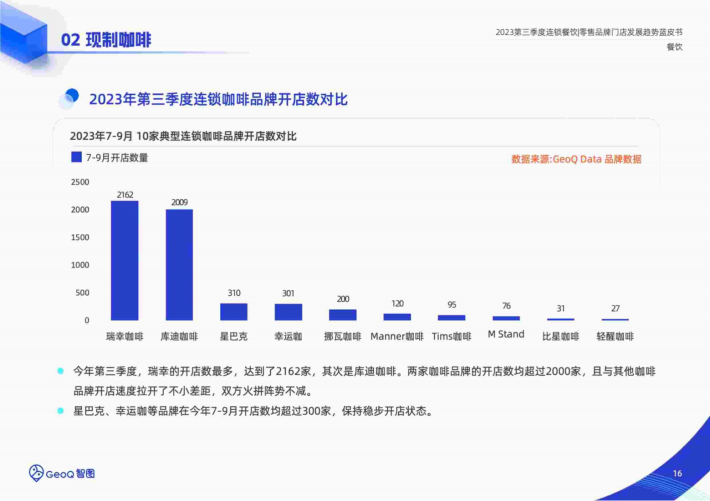Click the x-axis label 轻醒咖啡
This screenshot has width=710, height=501.
click(x=615, y=337)
